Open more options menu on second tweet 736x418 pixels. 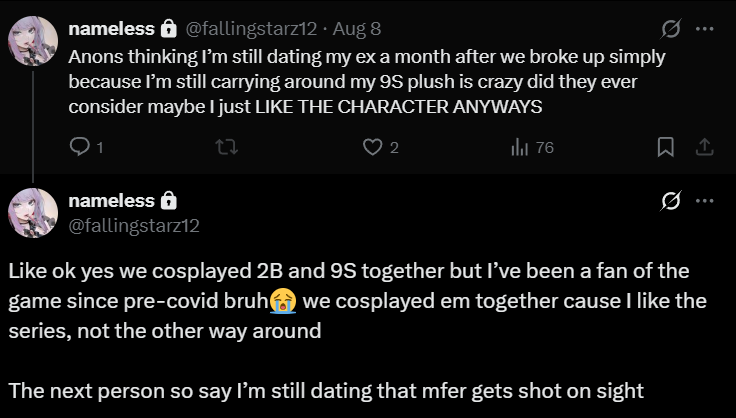[705, 201]
